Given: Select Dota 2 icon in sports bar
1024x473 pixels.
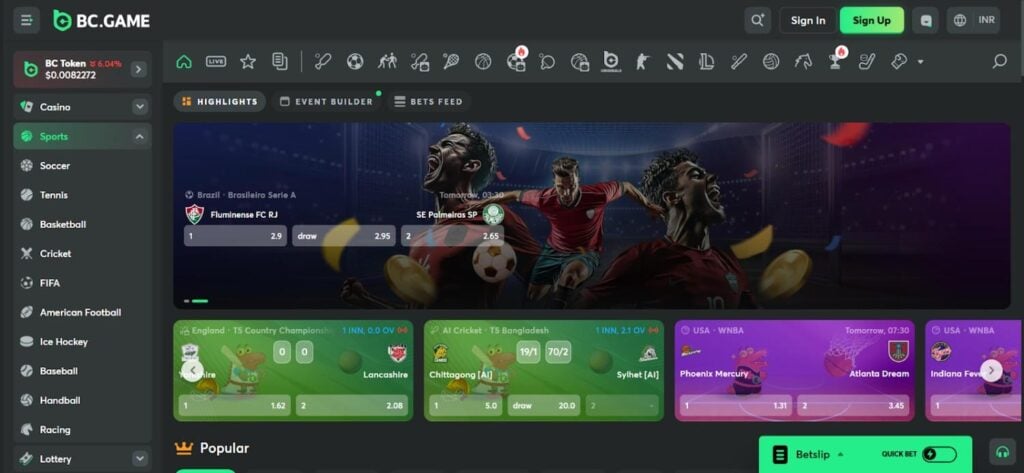Looking at the screenshot, I should [675, 61].
